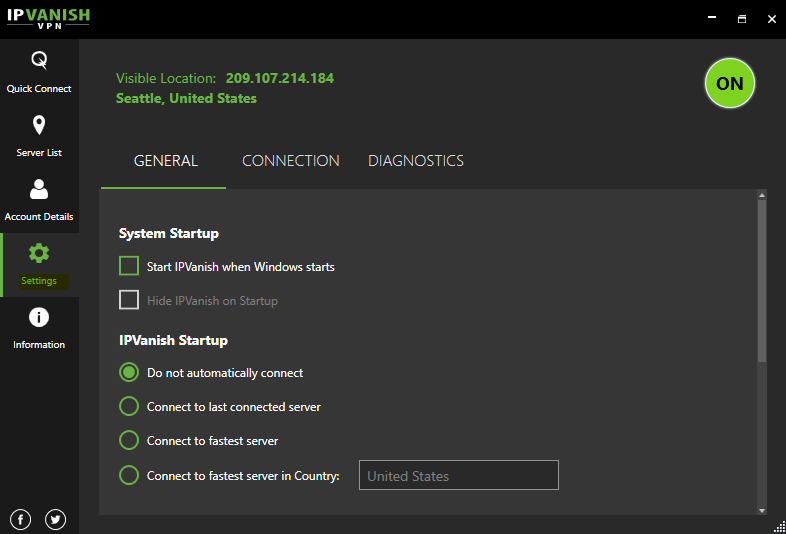Screen dimensions: 786x534
Task: Visit IPVanish Facebook page icon
Action: click(21, 519)
